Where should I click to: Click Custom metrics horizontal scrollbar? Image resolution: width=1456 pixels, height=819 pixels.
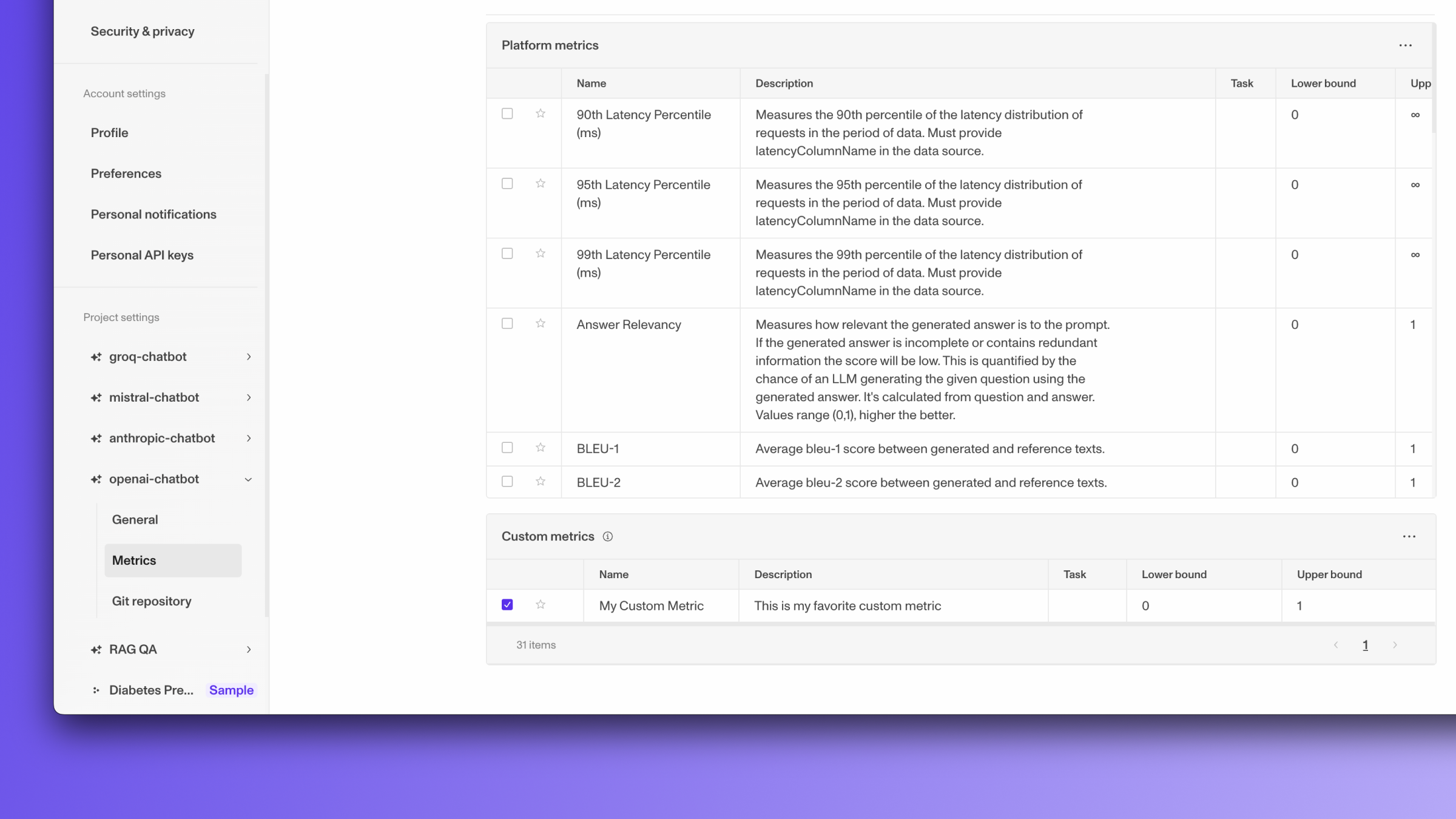[x=961, y=624]
